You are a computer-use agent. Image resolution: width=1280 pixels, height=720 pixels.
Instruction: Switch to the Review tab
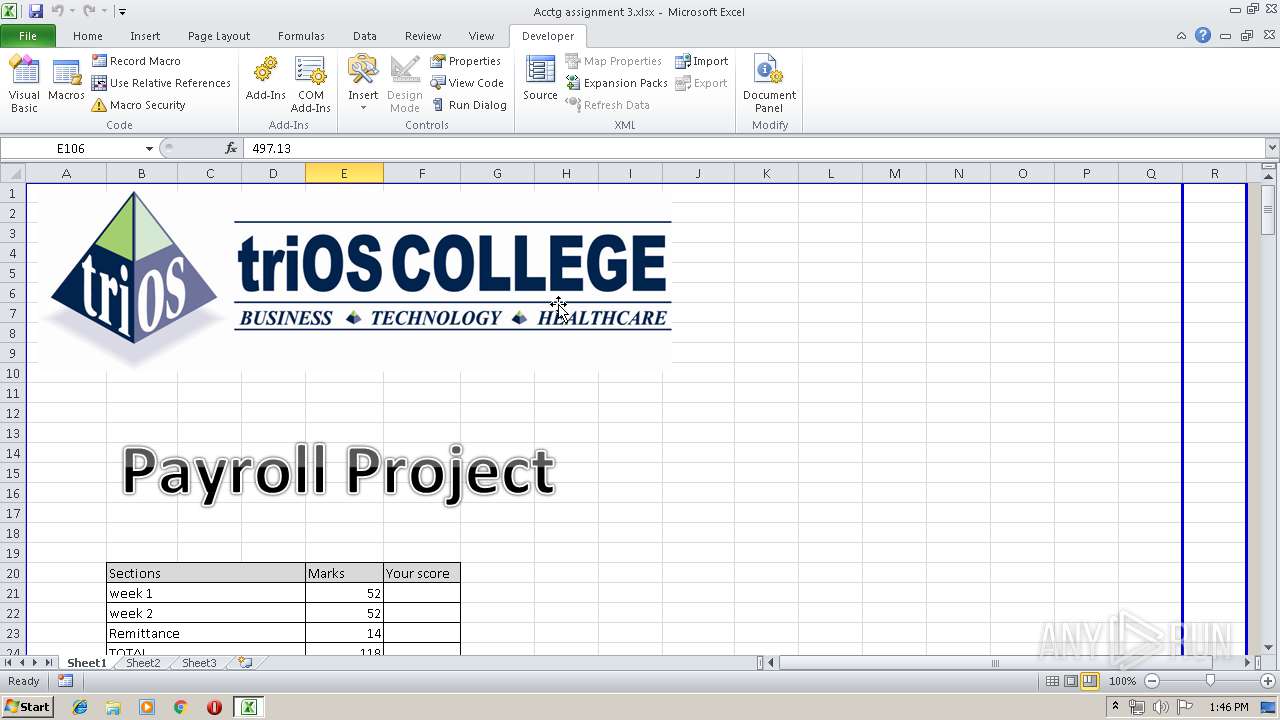click(x=423, y=36)
